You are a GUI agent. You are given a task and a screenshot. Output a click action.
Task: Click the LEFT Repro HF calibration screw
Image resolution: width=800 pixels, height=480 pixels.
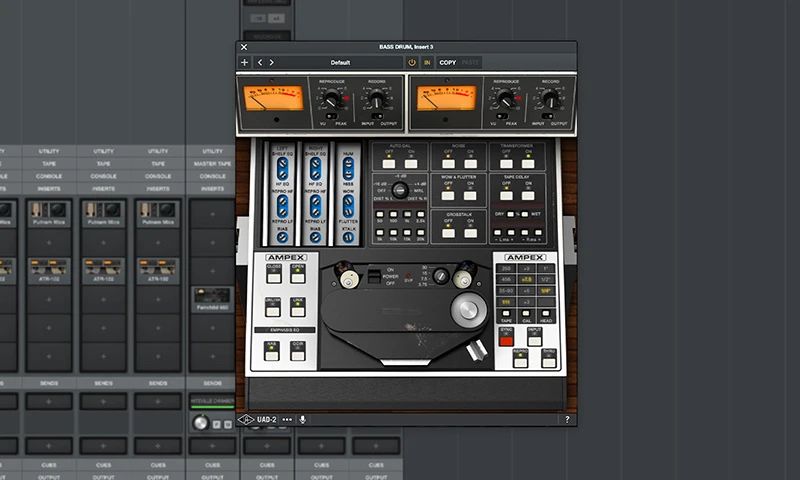[282, 203]
